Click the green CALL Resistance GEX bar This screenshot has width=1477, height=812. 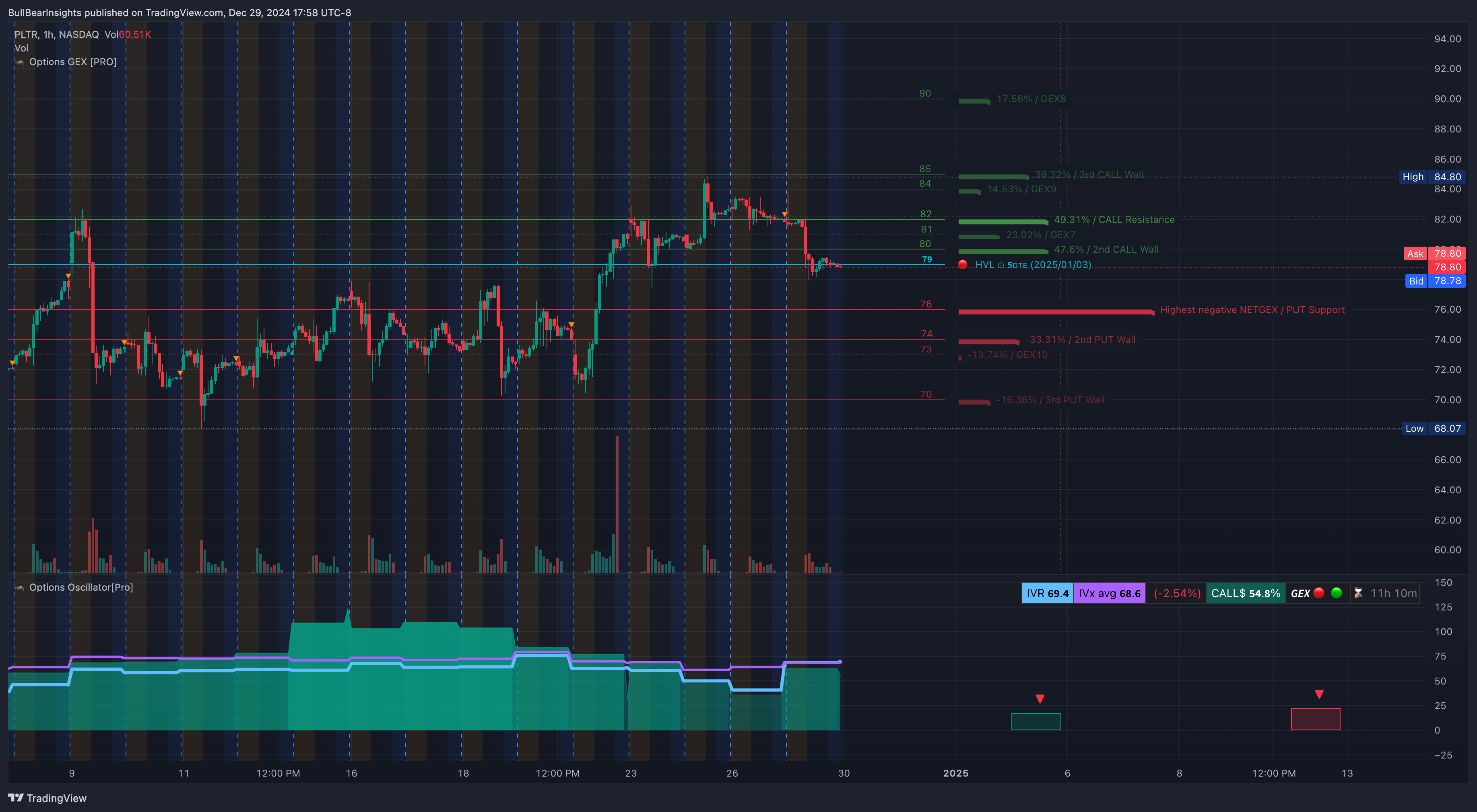pos(1003,222)
